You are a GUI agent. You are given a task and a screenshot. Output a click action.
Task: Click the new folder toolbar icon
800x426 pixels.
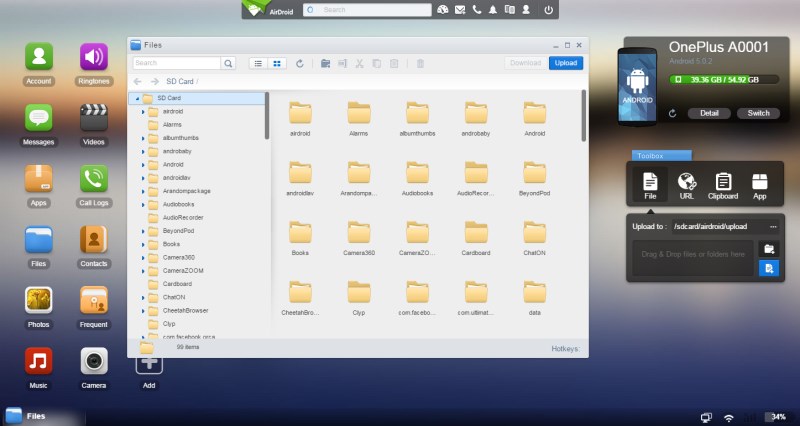[x=325, y=63]
